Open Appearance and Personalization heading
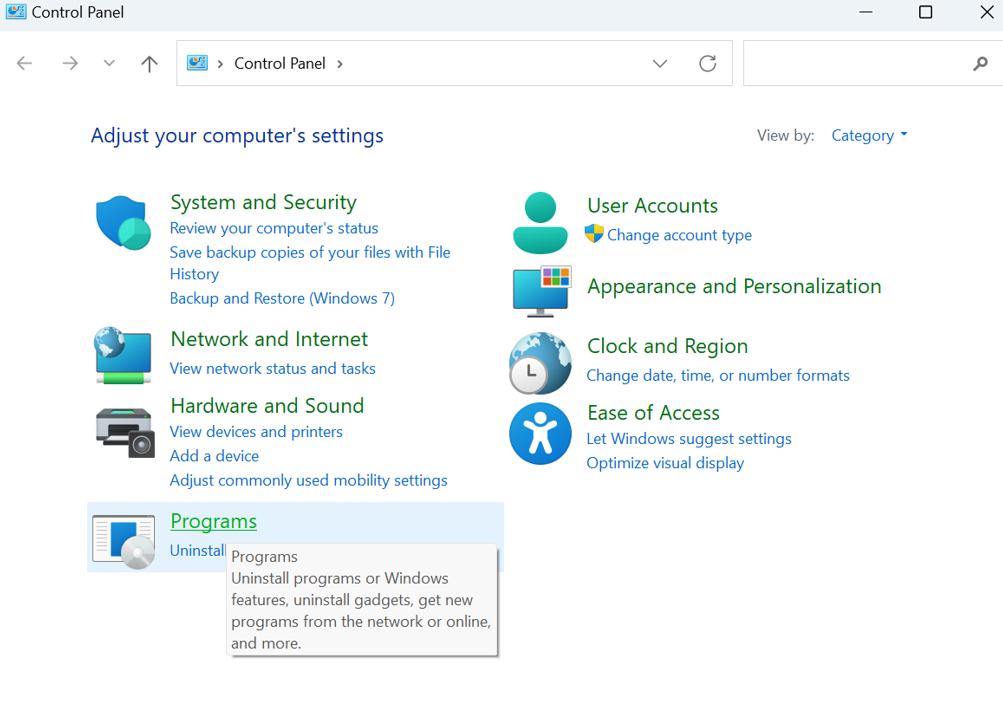Viewport: 1003px width, 712px height. point(734,286)
